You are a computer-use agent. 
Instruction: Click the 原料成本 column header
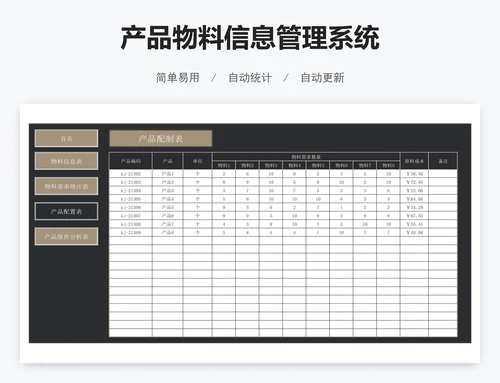(x=414, y=161)
